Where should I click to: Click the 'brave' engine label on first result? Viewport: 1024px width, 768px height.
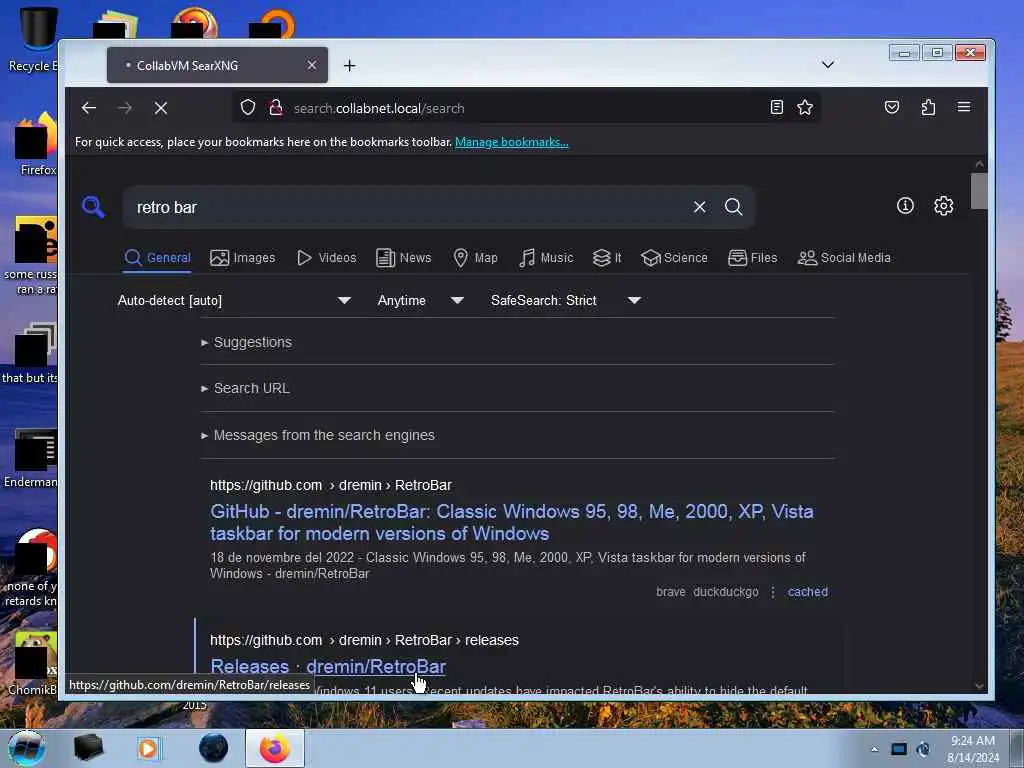click(x=671, y=592)
